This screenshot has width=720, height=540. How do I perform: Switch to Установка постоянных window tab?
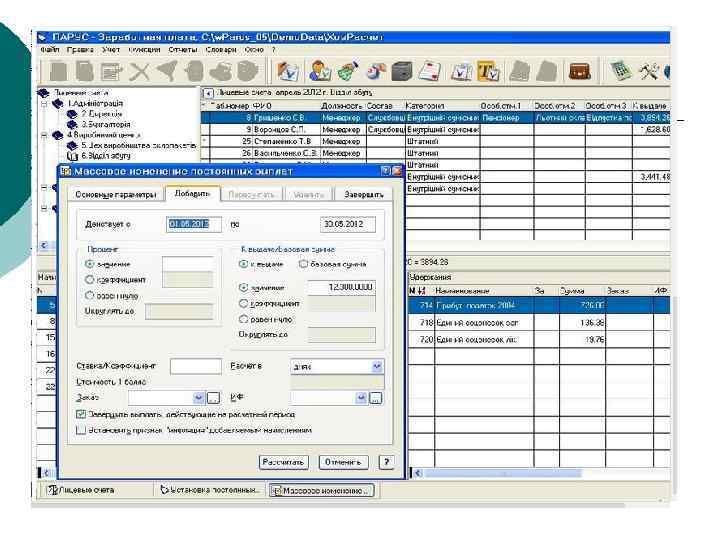211,490
